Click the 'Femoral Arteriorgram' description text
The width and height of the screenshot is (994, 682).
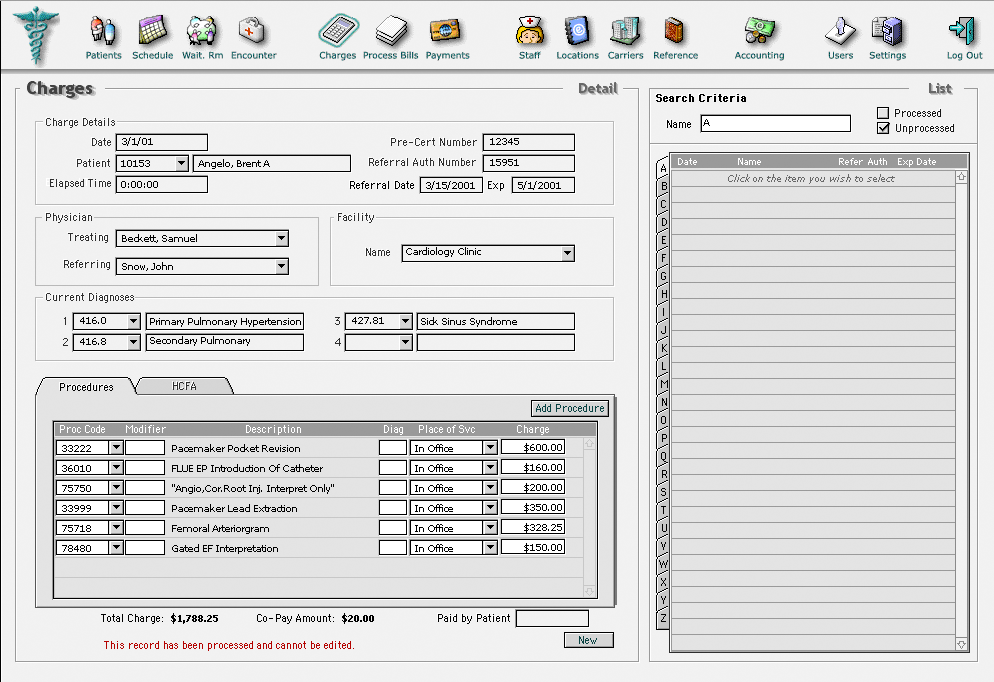220,528
